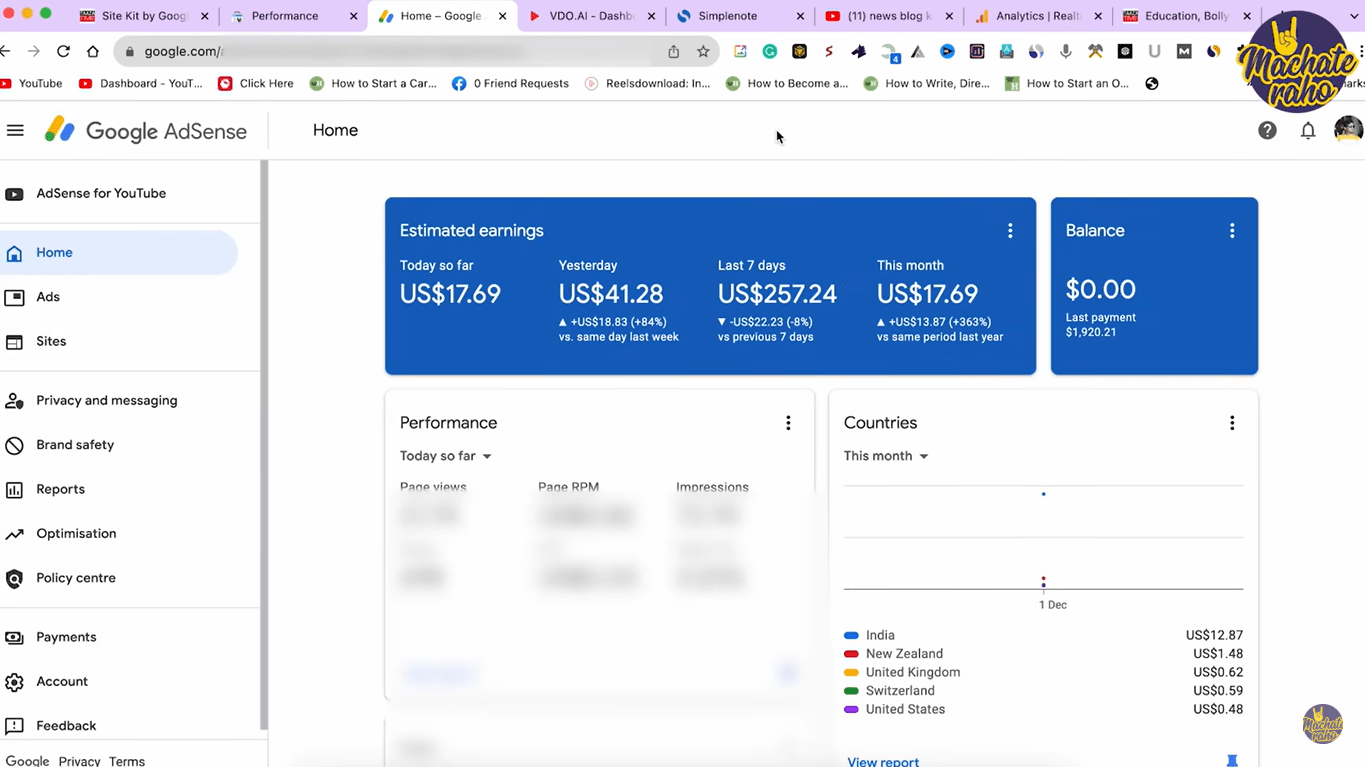Screen dimensions: 1365x767
Task: Bookmark this page with star icon
Action: [703, 51]
